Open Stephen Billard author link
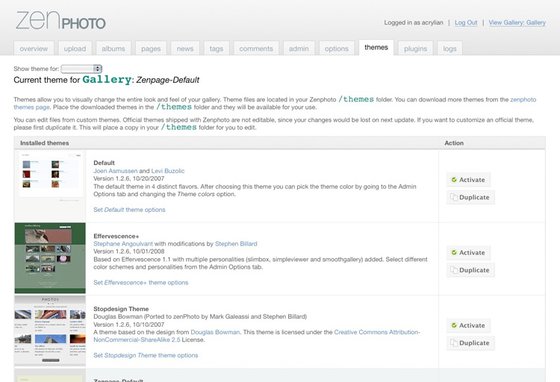560x382 pixels. click(x=236, y=244)
